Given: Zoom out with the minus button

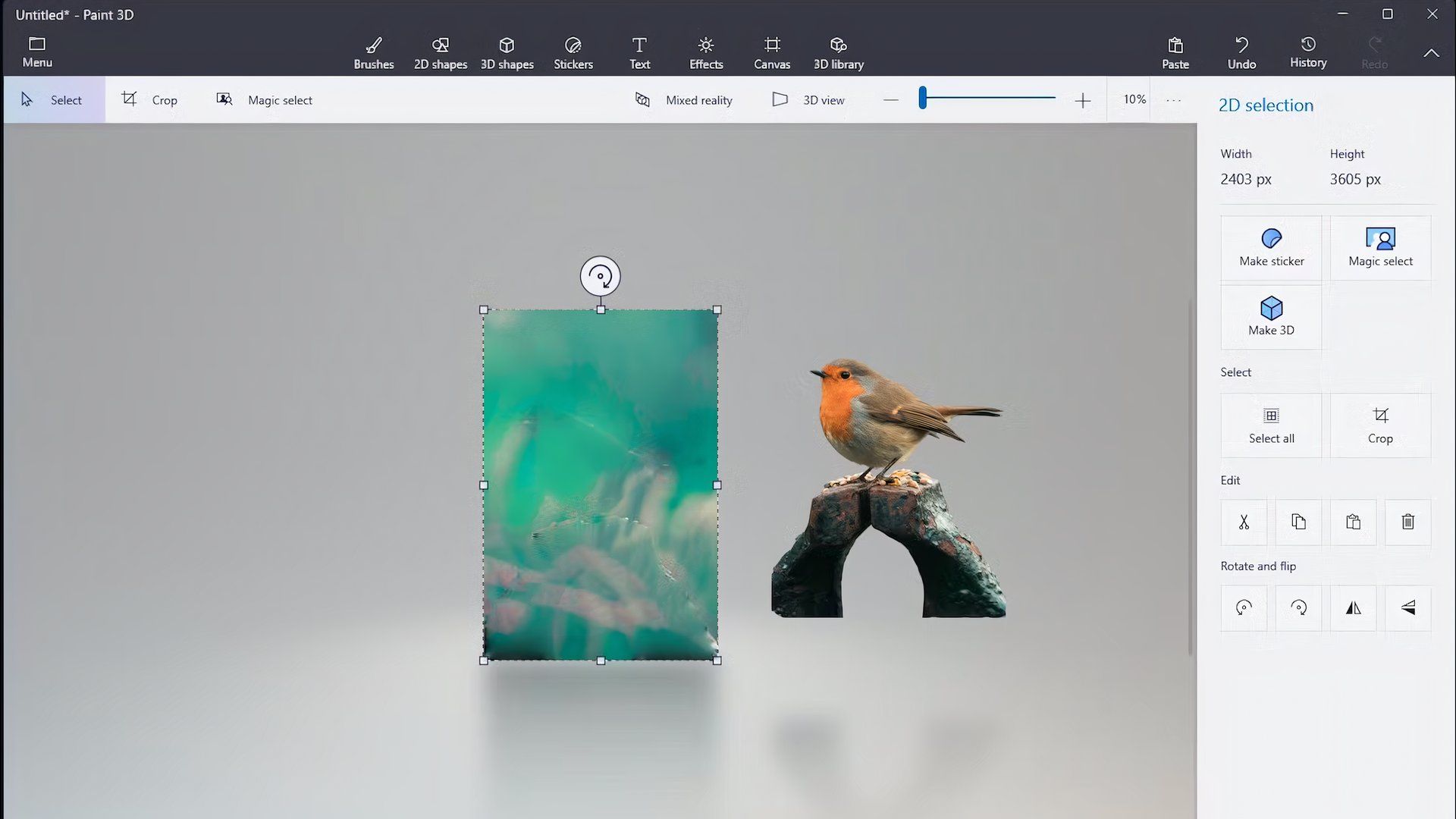Looking at the screenshot, I should (x=891, y=100).
